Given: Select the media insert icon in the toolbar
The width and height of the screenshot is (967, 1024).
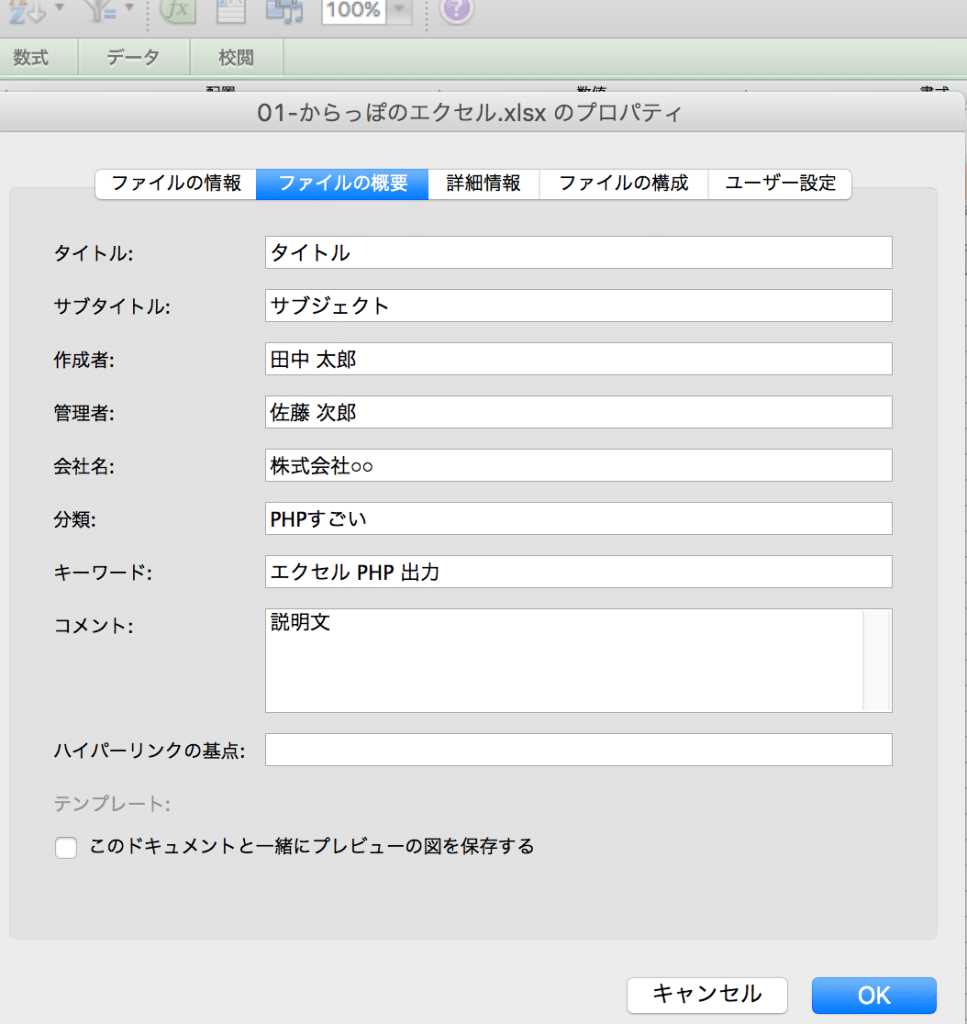Looking at the screenshot, I should click(x=287, y=13).
